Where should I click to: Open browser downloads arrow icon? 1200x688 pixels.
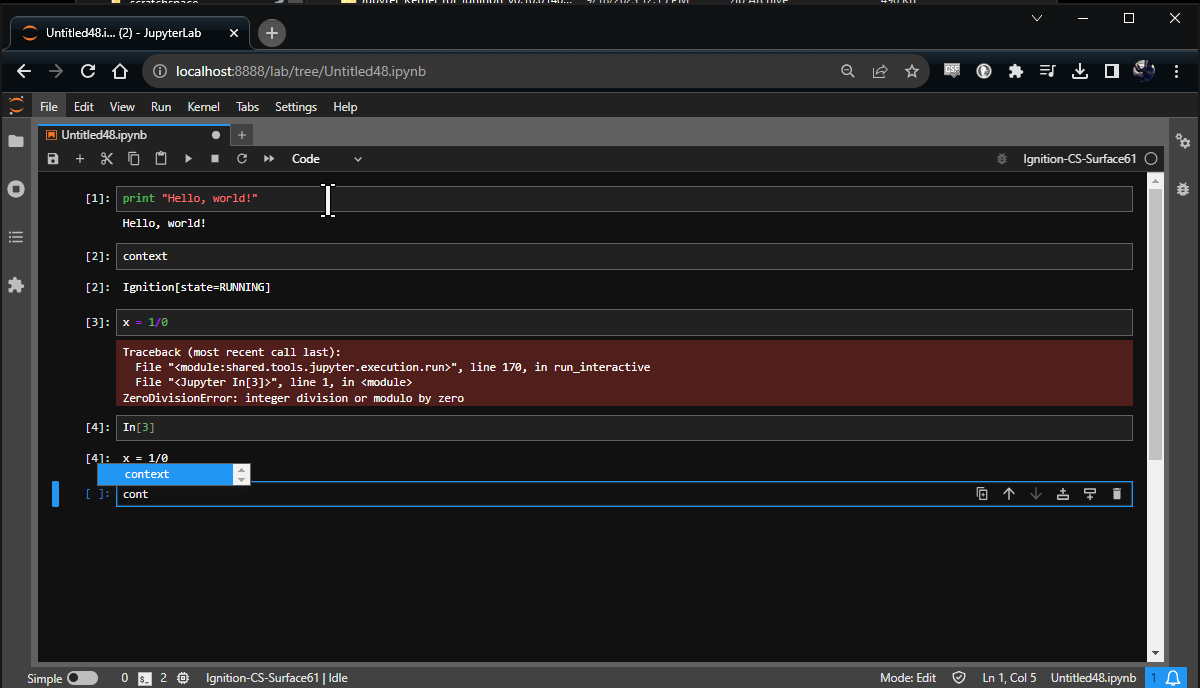(x=1080, y=71)
